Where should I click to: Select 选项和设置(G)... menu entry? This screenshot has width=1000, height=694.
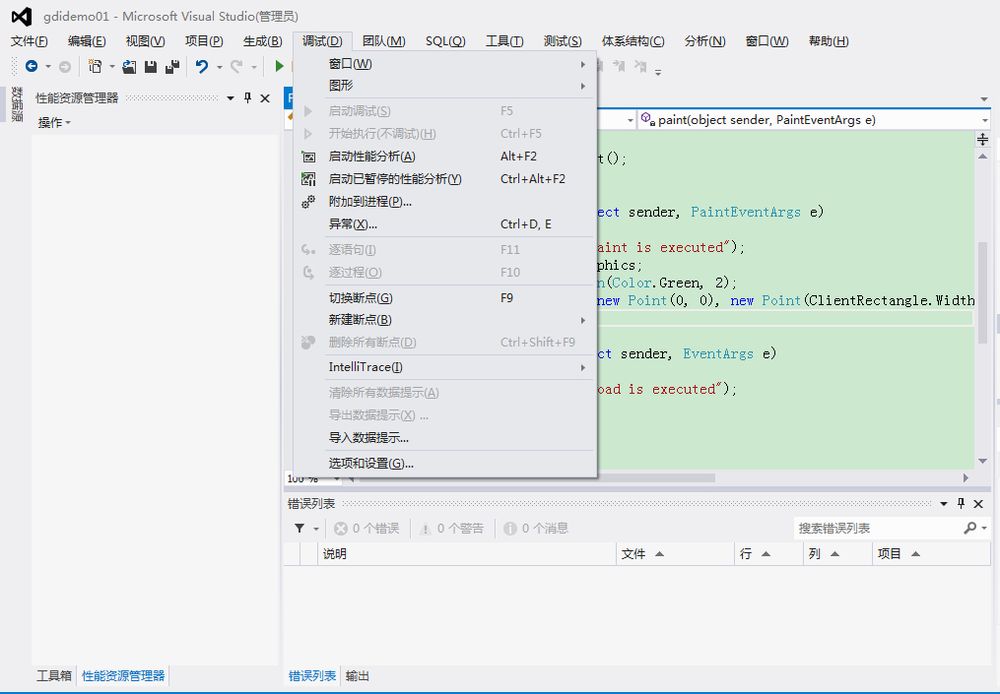coord(445,464)
